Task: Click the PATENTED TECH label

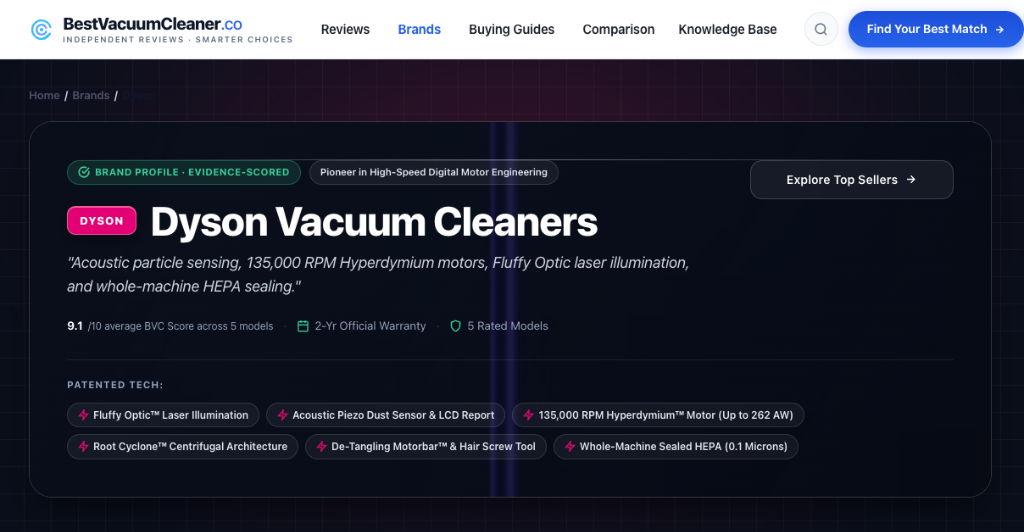Action: point(115,385)
